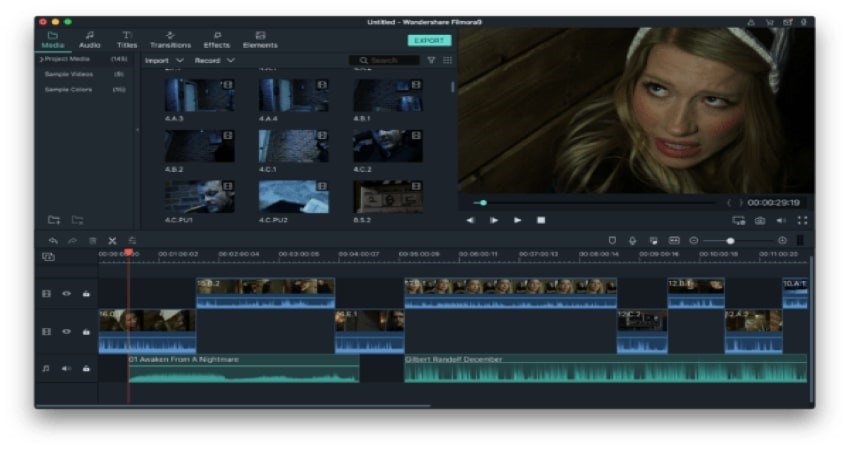Split clip with scissors icon
The width and height of the screenshot is (850, 450).
[112, 241]
